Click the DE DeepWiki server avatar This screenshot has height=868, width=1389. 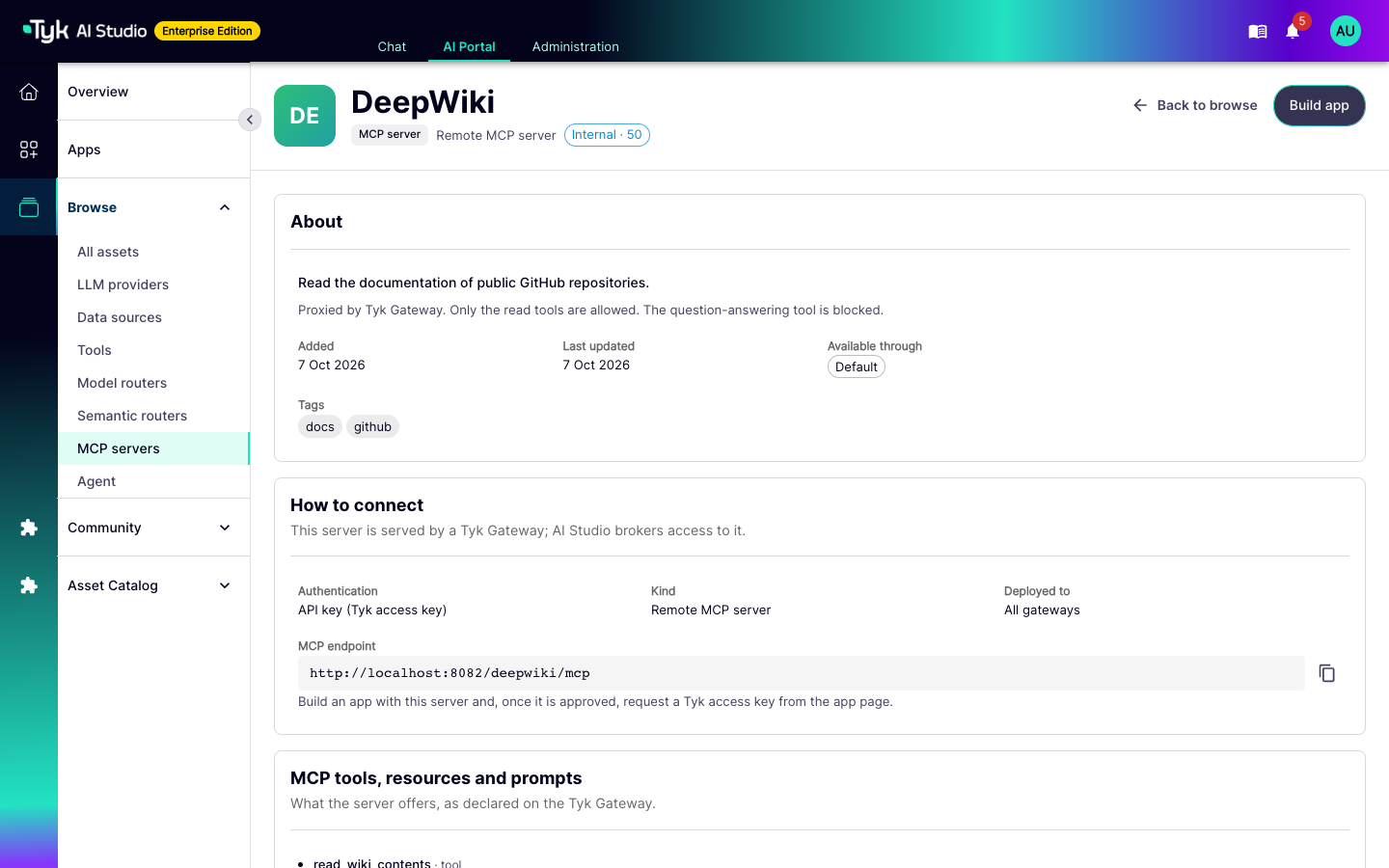click(305, 116)
